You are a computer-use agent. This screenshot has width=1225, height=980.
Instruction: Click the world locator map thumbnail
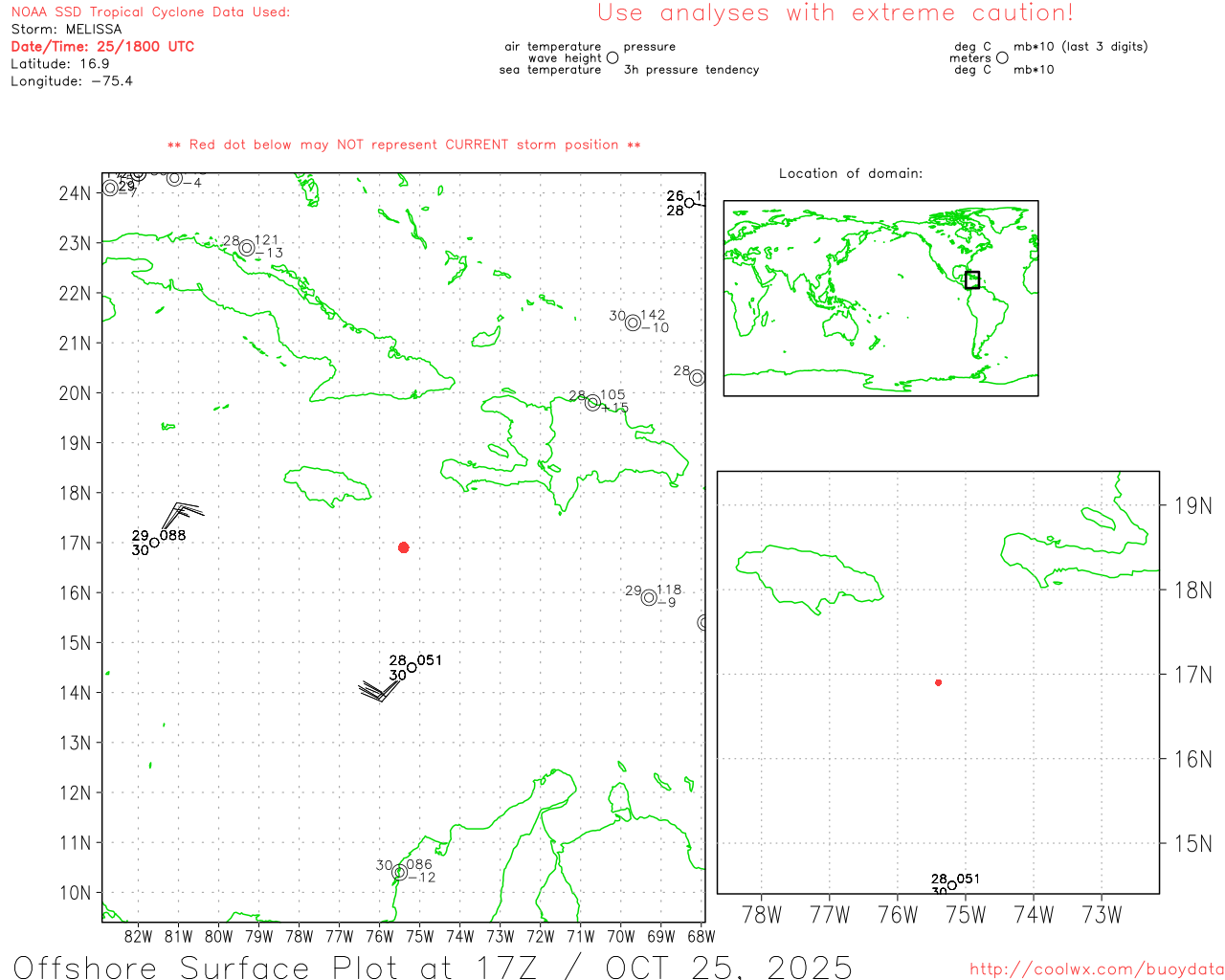point(880,298)
